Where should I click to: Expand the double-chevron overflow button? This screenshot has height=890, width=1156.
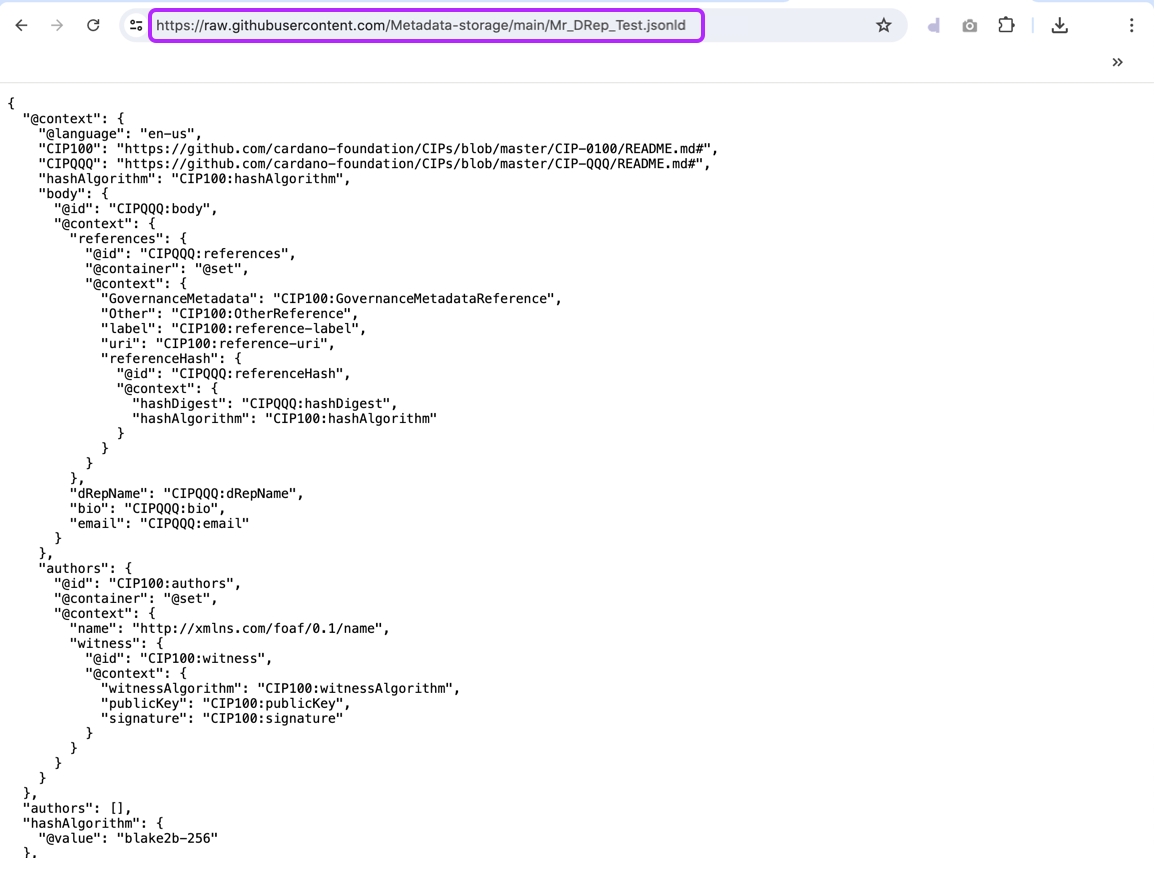click(x=1117, y=62)
